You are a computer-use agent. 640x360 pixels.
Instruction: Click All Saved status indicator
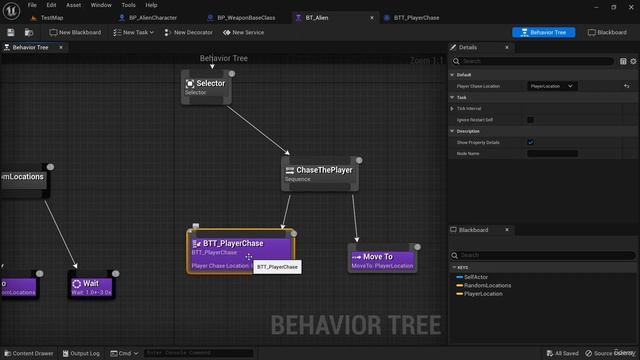click(x=562, y=353)
